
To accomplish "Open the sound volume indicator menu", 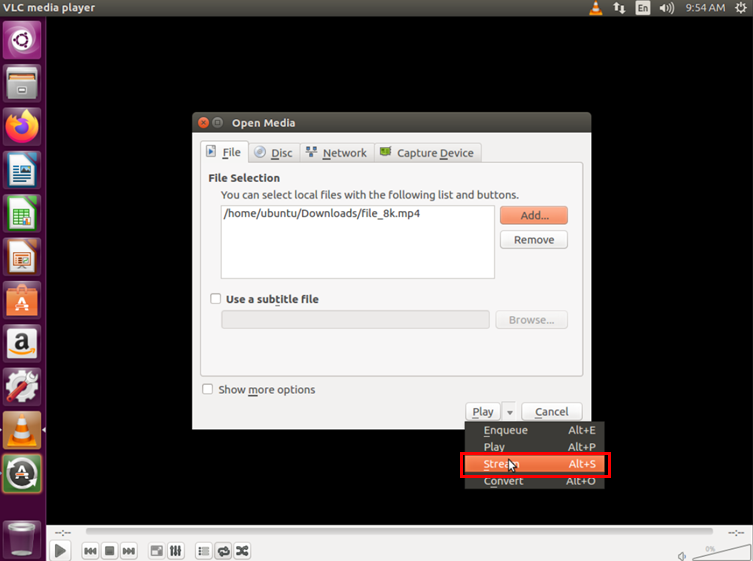I will coord(667,8).
